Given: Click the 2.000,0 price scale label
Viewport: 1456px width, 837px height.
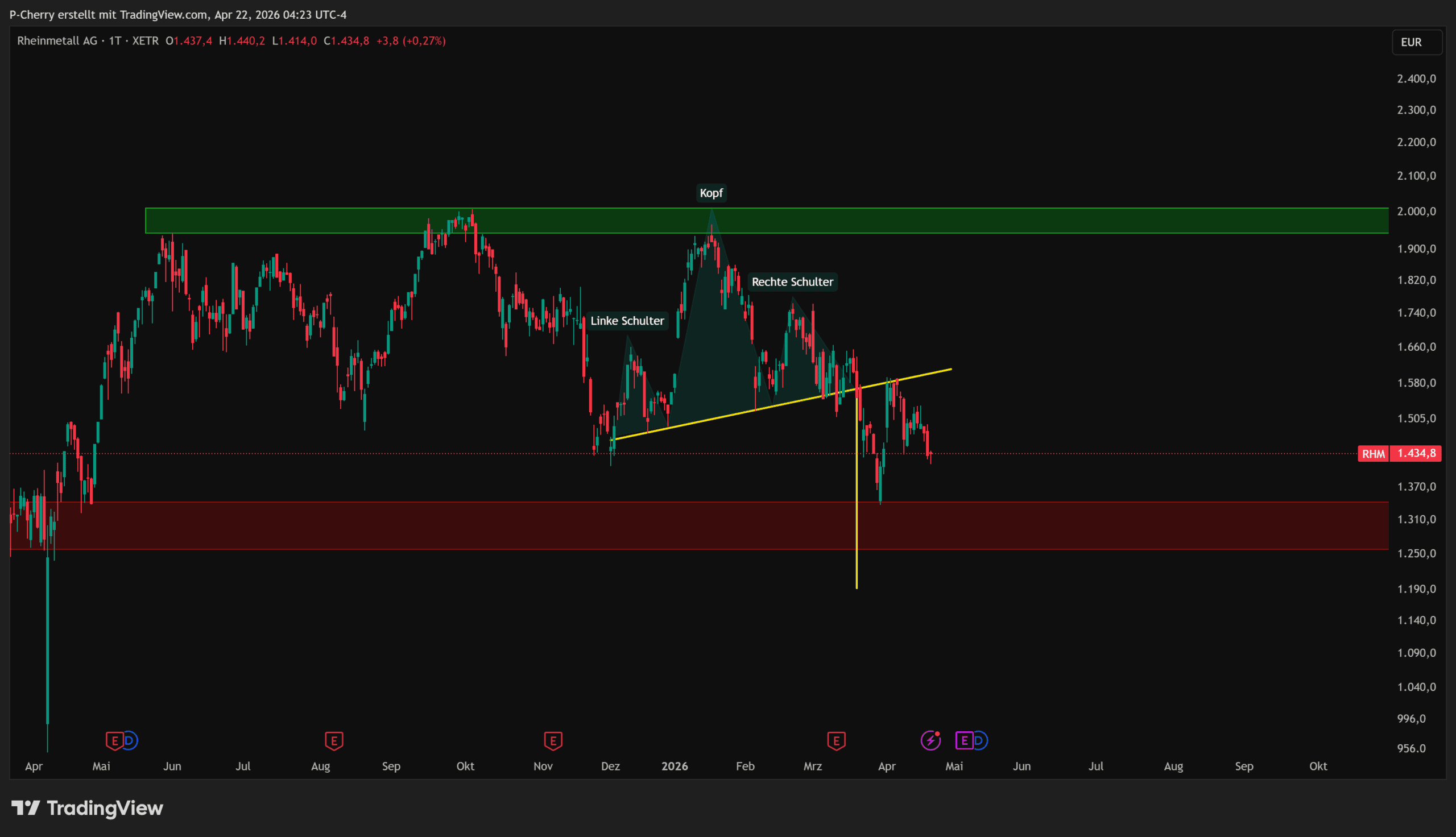Looking at the screenshot, I should tap(1416, 212).
